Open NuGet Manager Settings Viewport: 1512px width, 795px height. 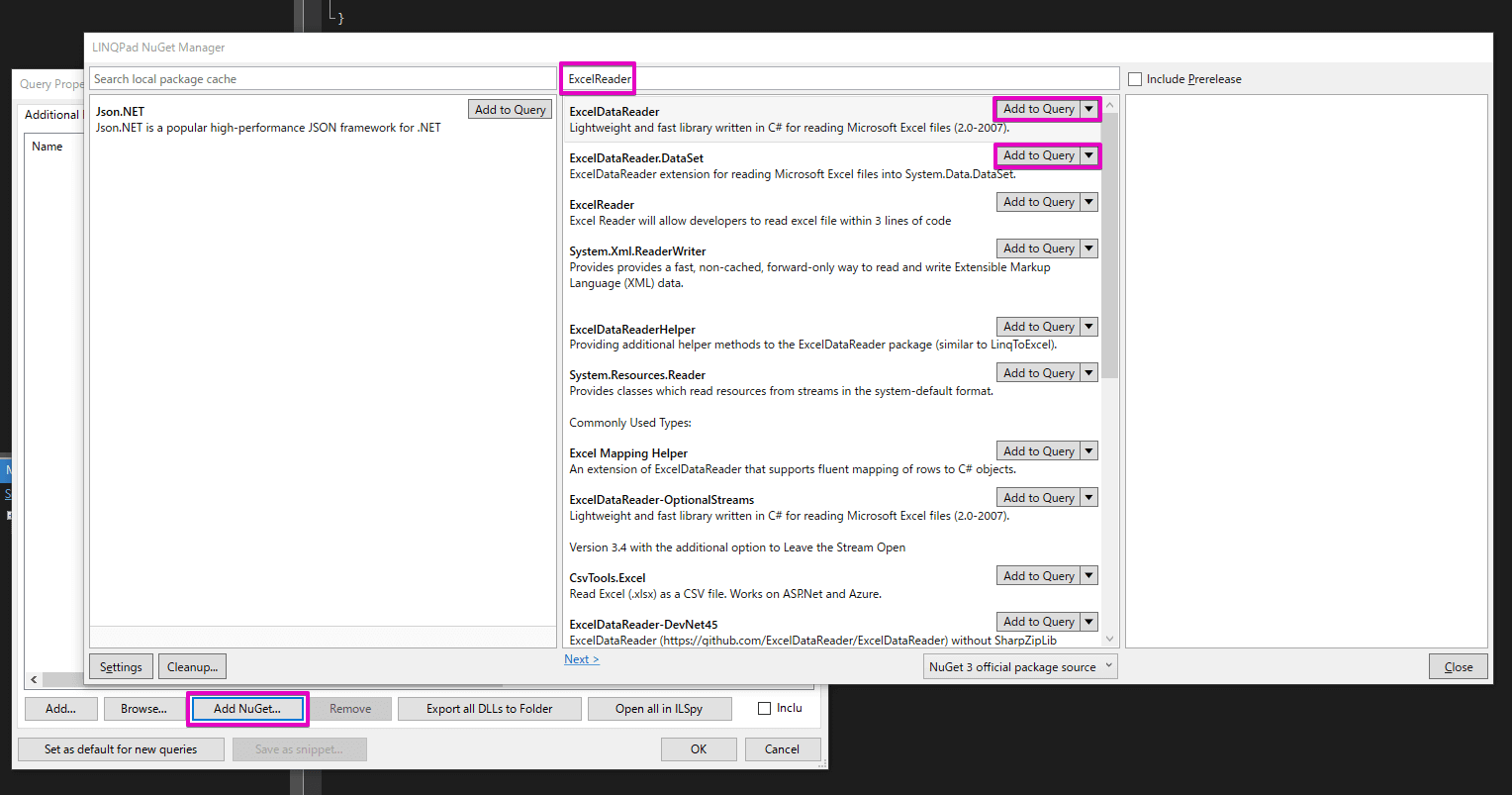tap(121, 667)
